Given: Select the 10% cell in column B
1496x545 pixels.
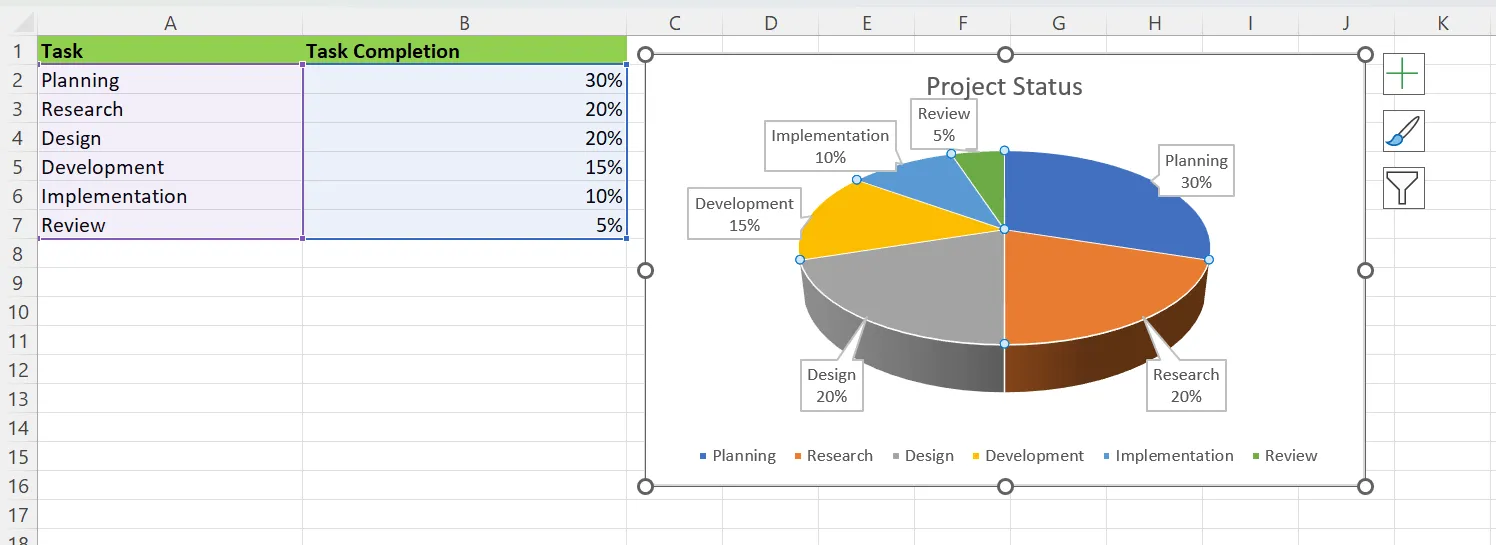Looking at the screenshot, I should 465,196.
